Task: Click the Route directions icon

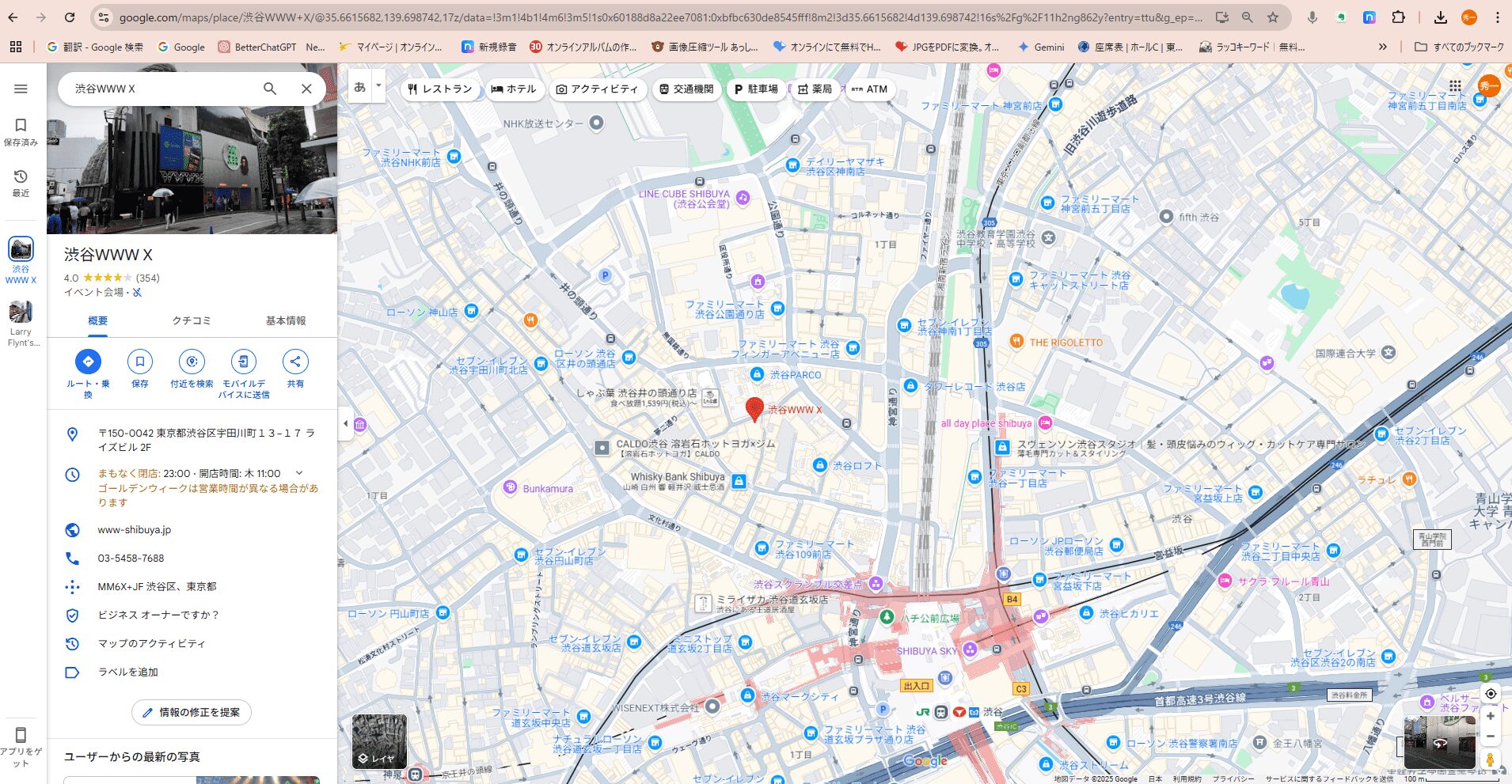Action: [x=88, y=362]
